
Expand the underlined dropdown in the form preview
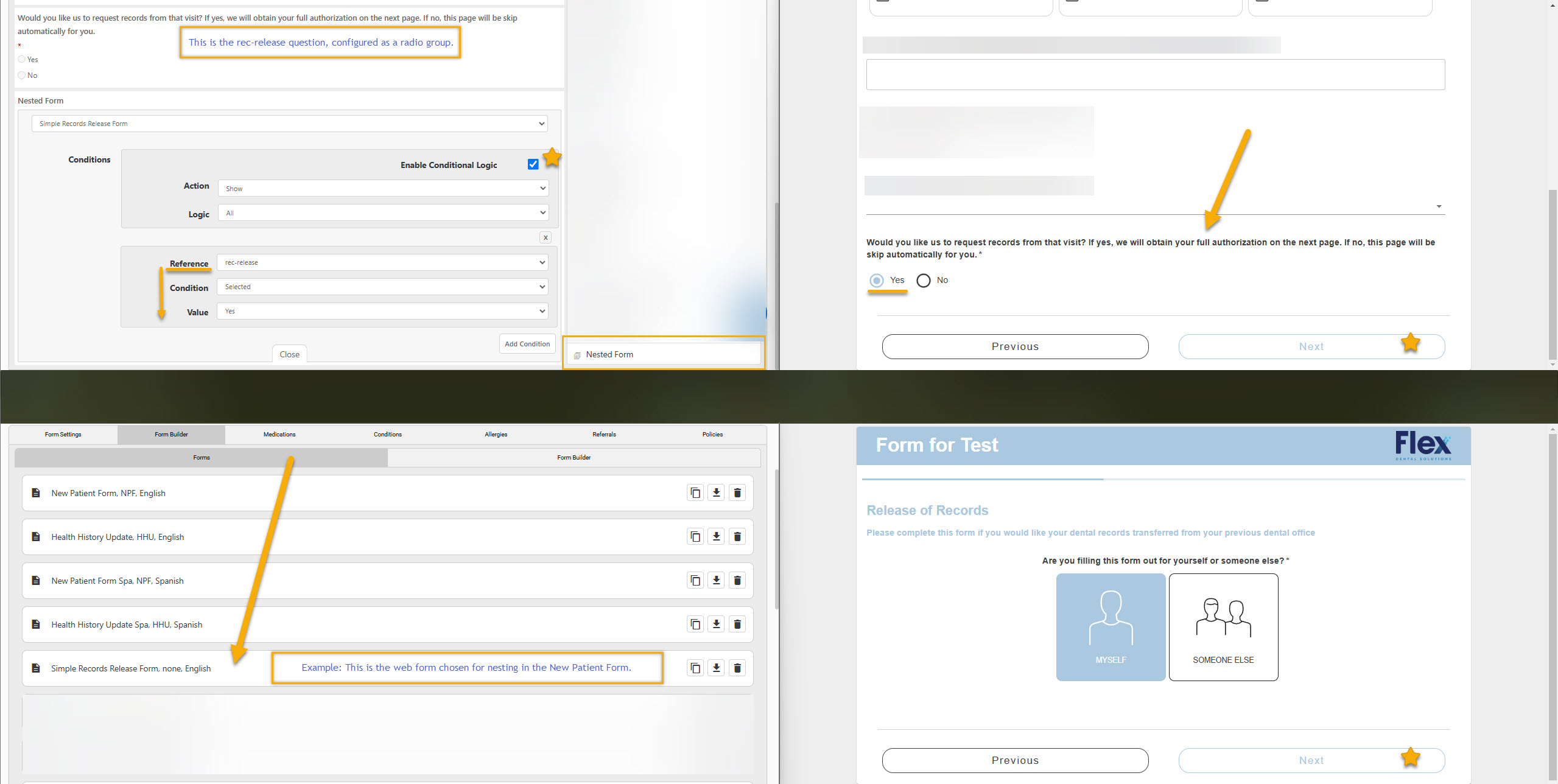click(x=1156, y=206)
